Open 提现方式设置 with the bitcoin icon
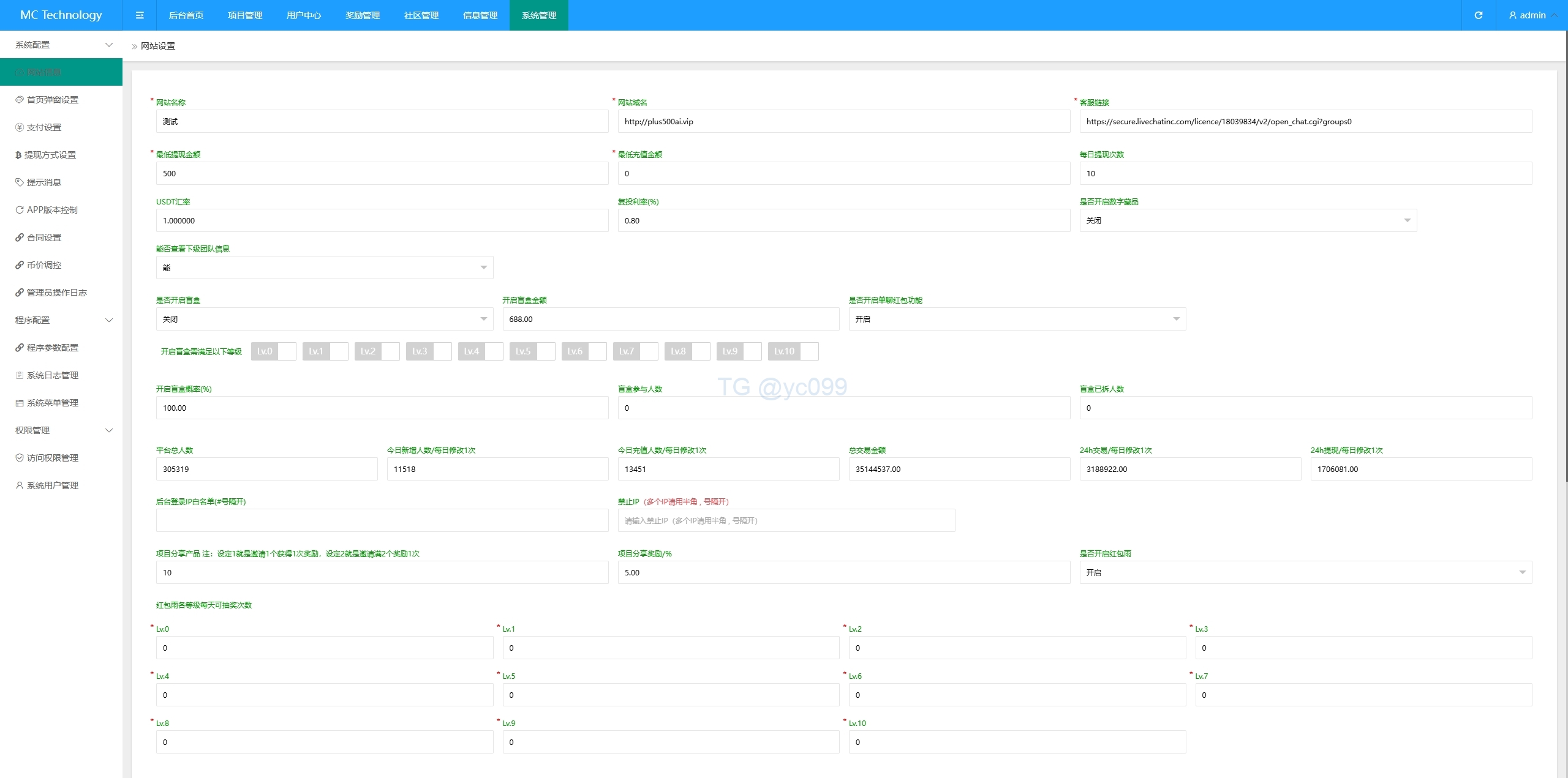The image size is (1568, 778). click(18, 155)
